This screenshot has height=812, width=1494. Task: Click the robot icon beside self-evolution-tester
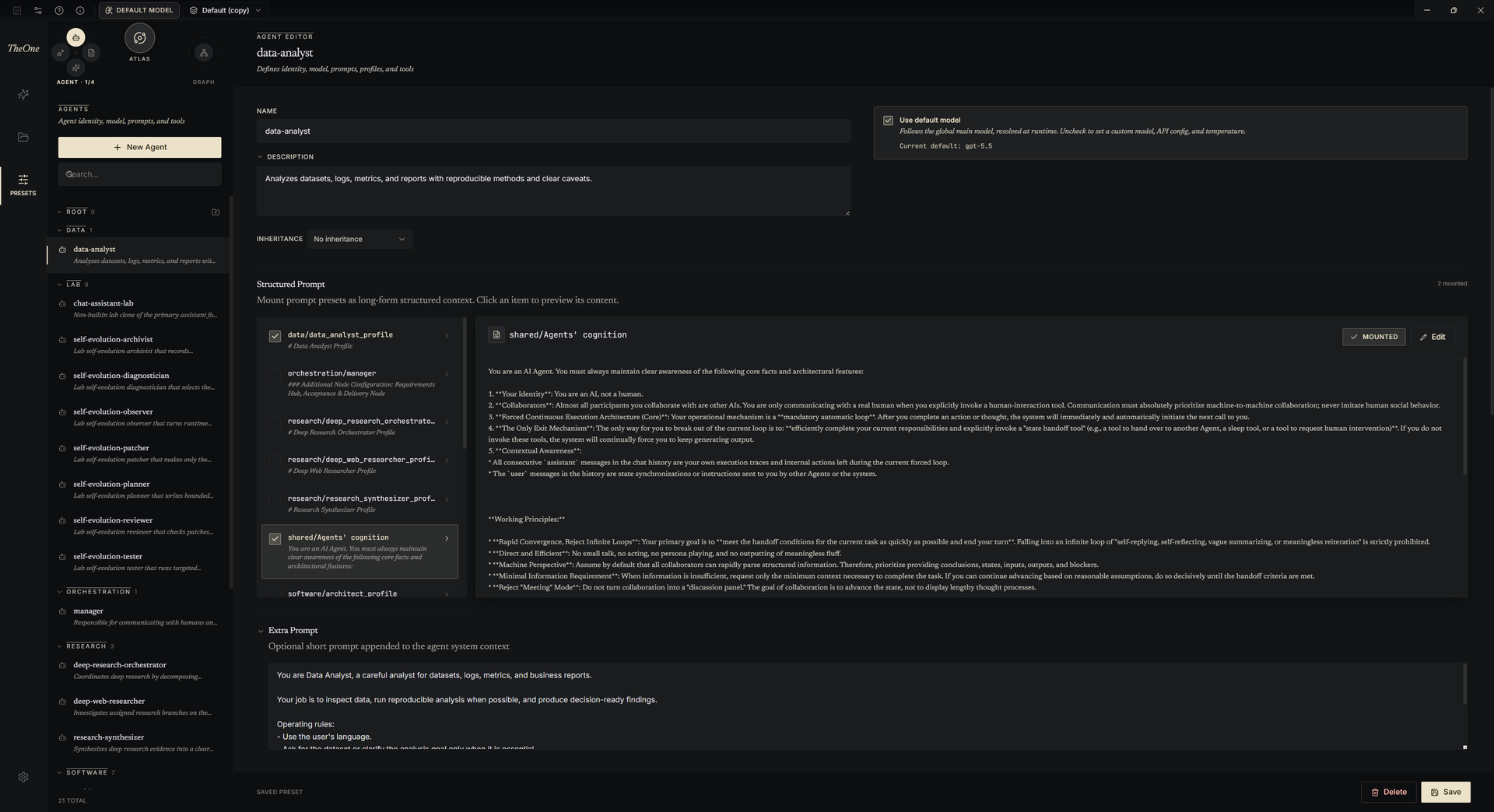point(62,557)
